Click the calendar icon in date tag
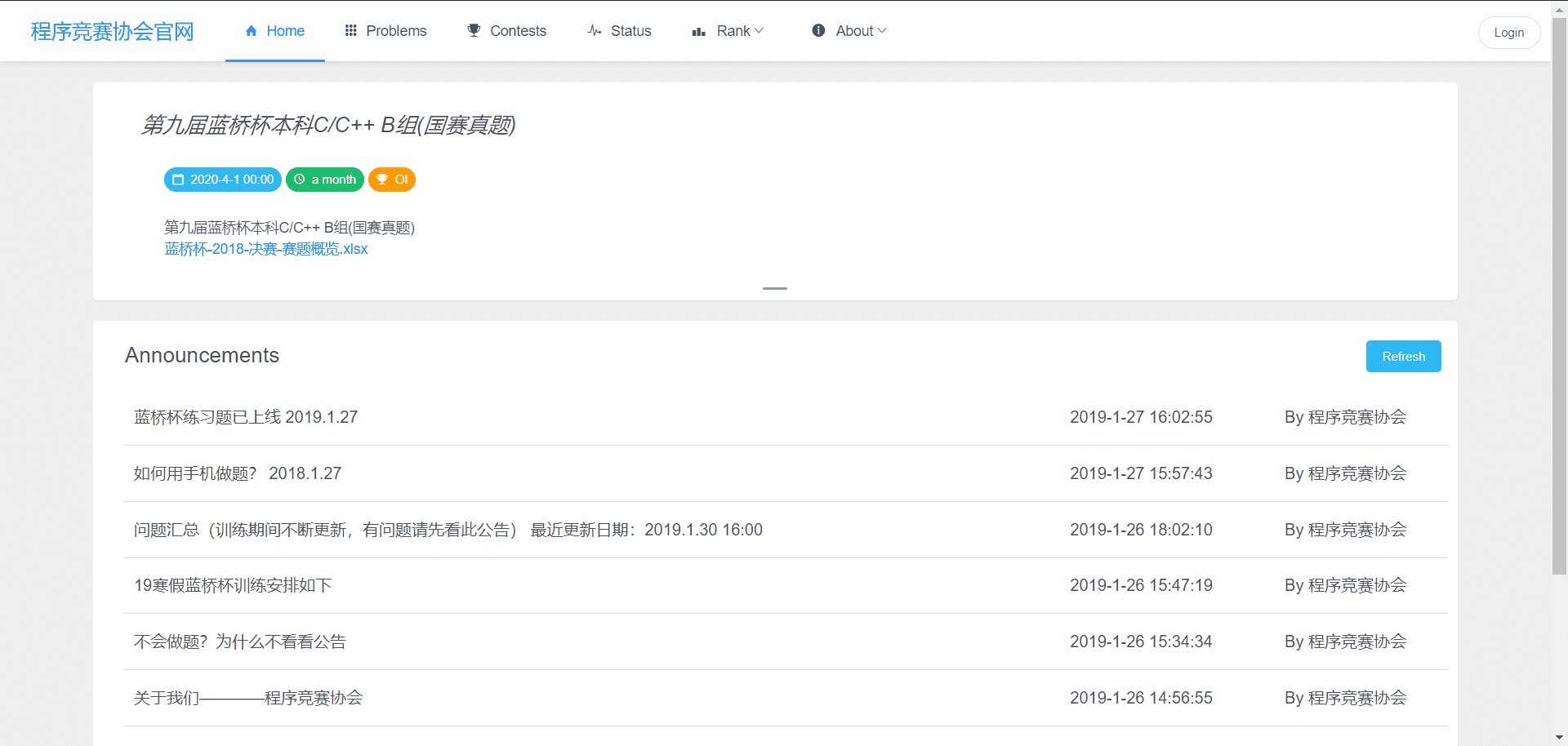This screenshot has height=746, width=1568. pyautogui.click(x=178, y=180)
